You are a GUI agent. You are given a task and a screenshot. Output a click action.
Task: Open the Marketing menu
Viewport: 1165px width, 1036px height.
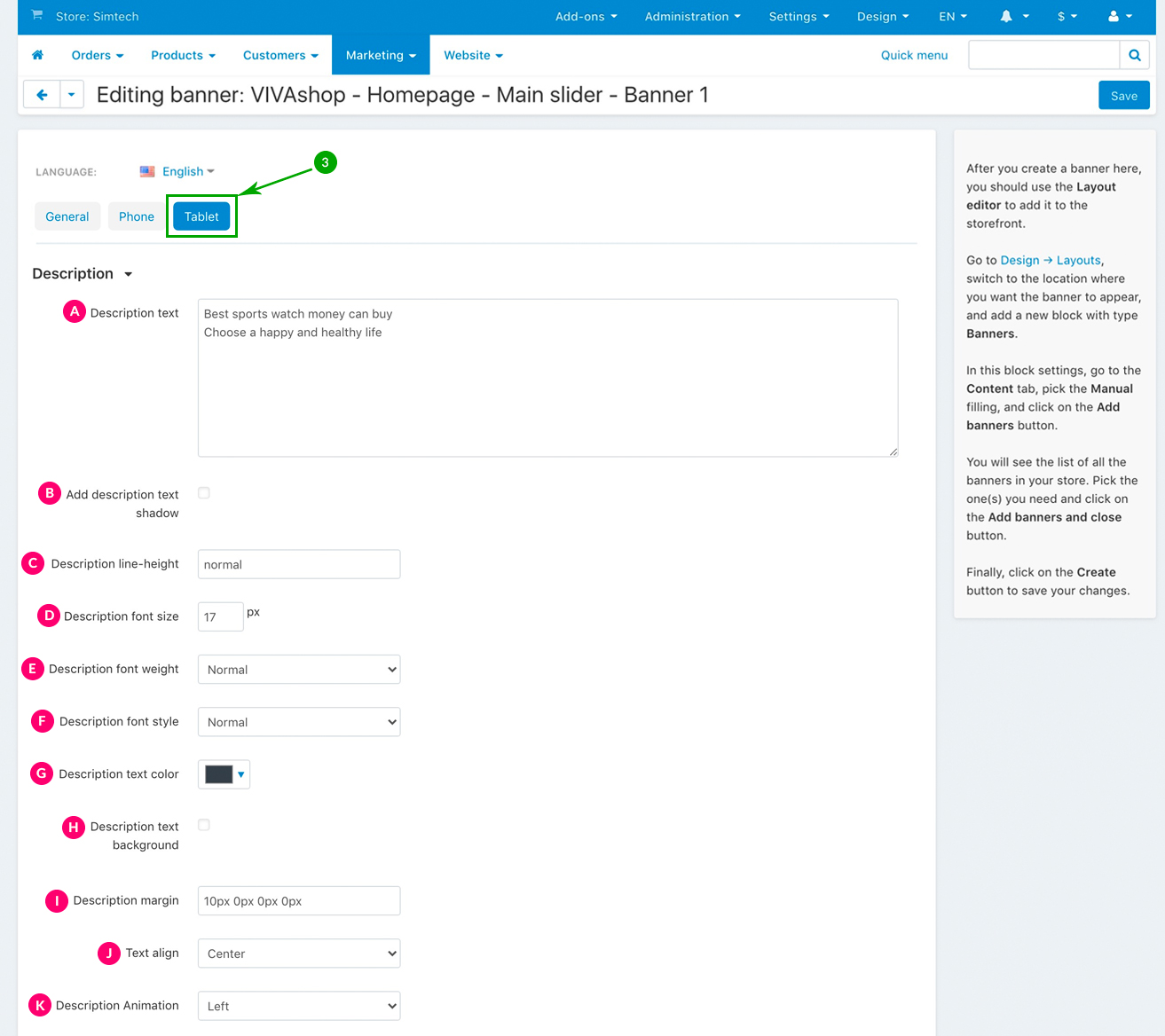[x=381, y=55]
